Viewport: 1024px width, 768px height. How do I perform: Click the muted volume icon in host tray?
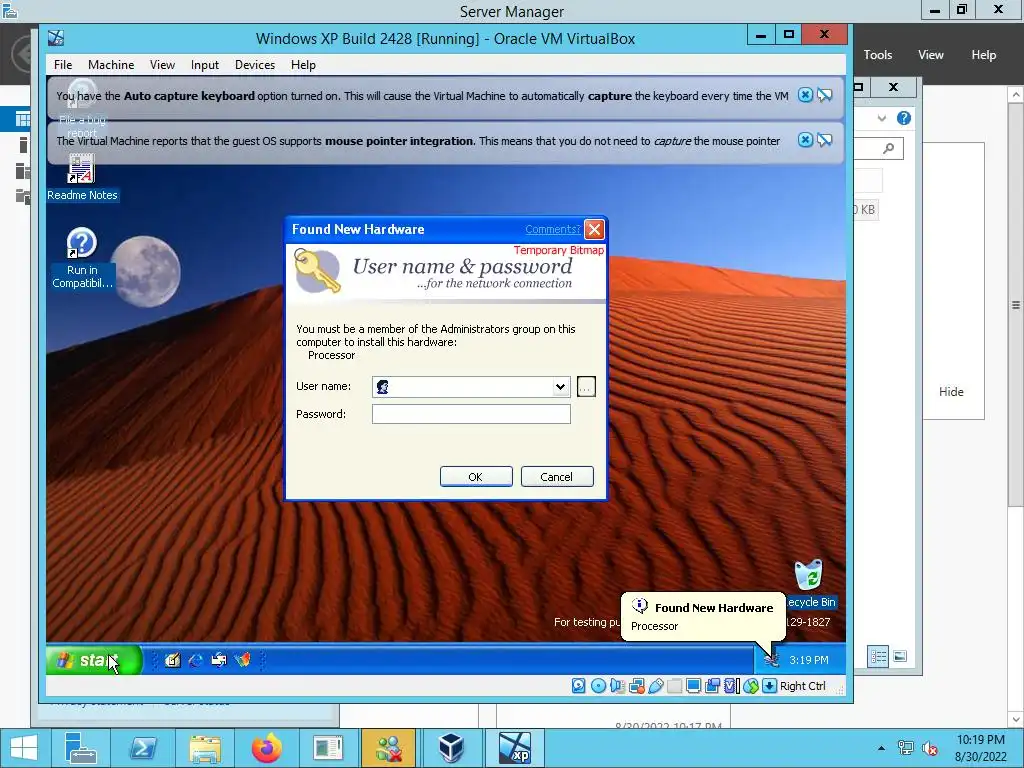(929, 748)
